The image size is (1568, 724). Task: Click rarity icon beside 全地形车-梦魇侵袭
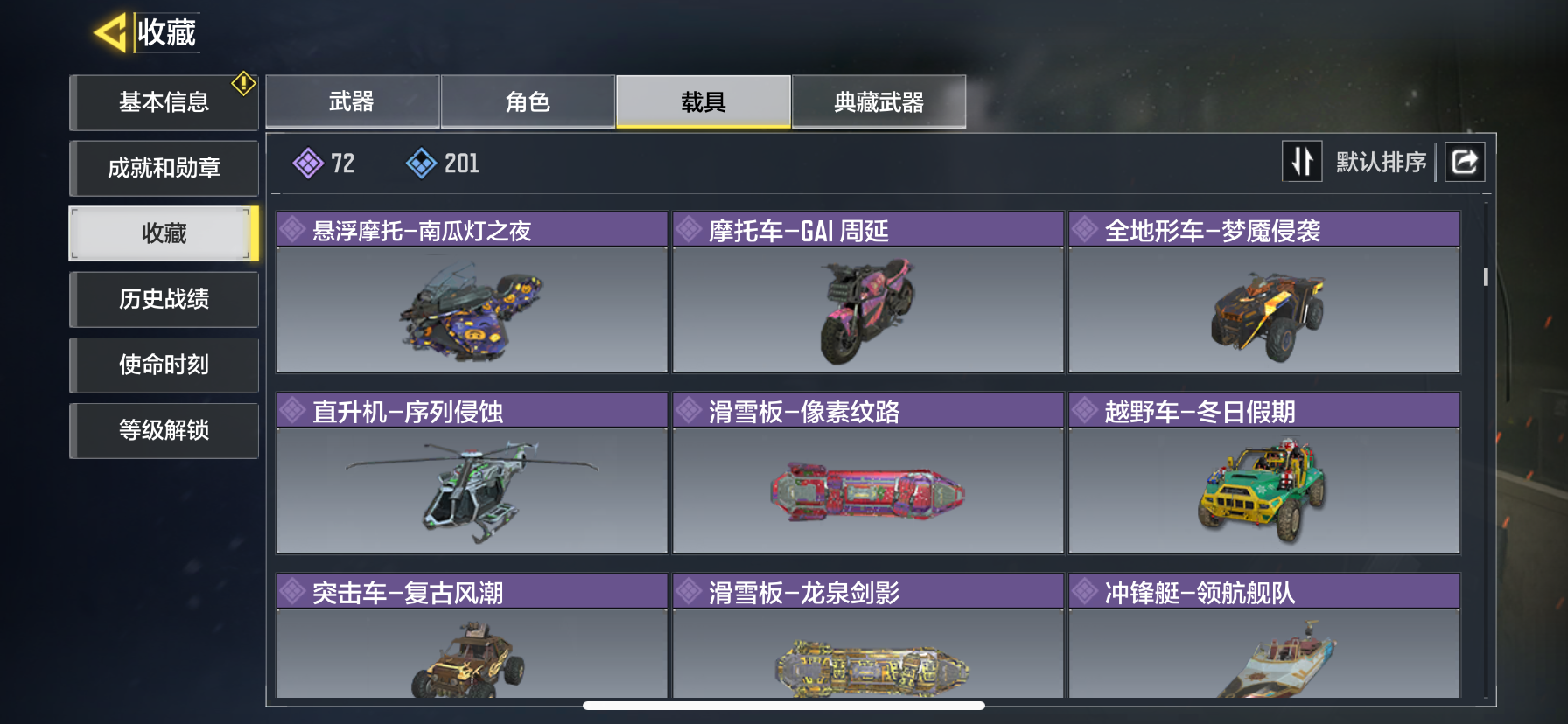[1085, 230]
